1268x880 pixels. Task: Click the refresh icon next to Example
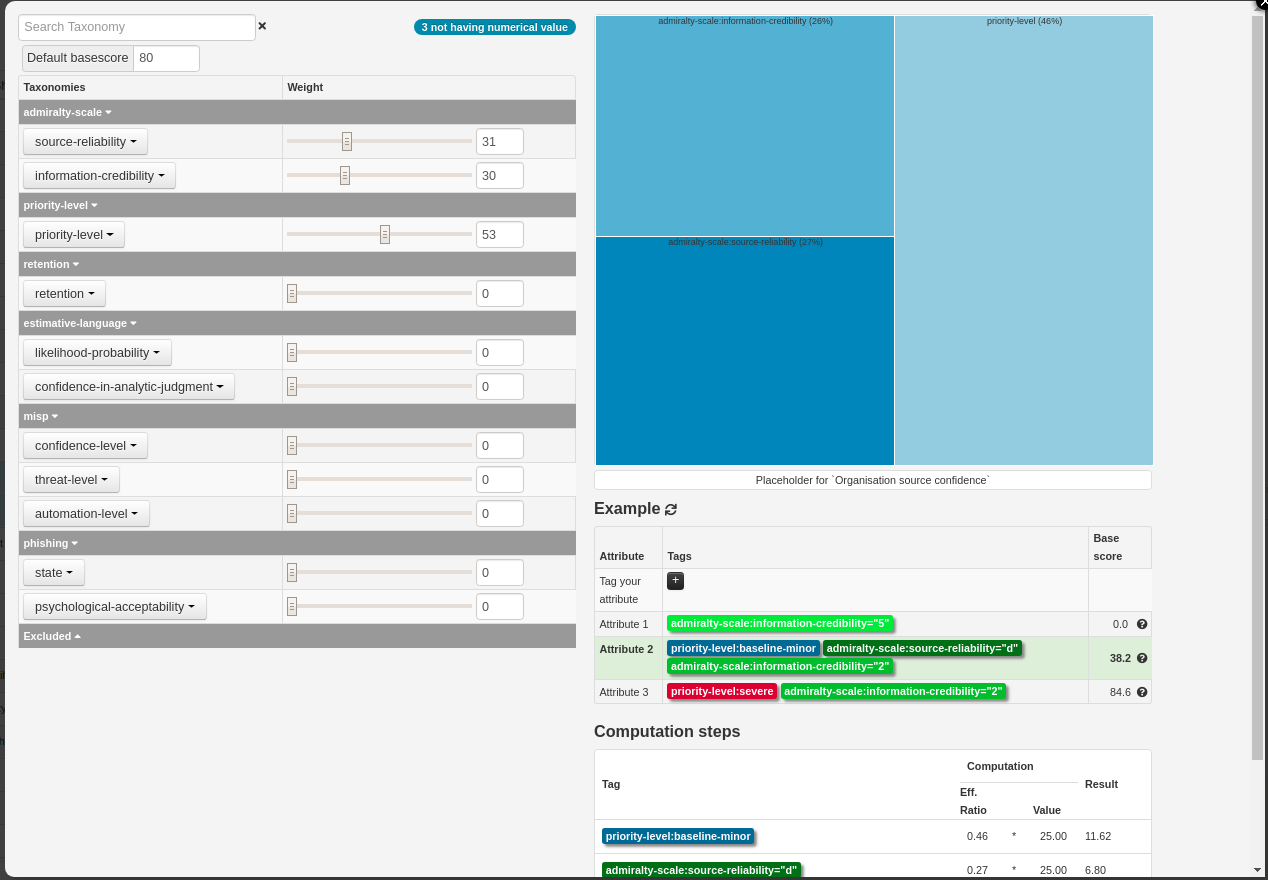click(671, 509)
